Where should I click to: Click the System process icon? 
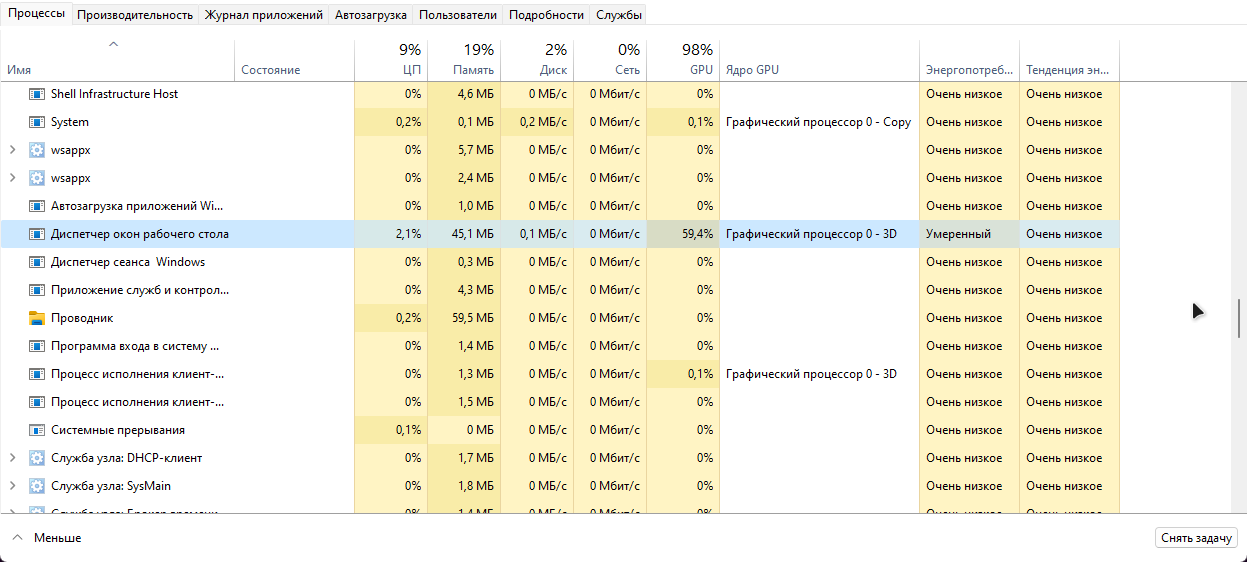[x=37, y=122]
